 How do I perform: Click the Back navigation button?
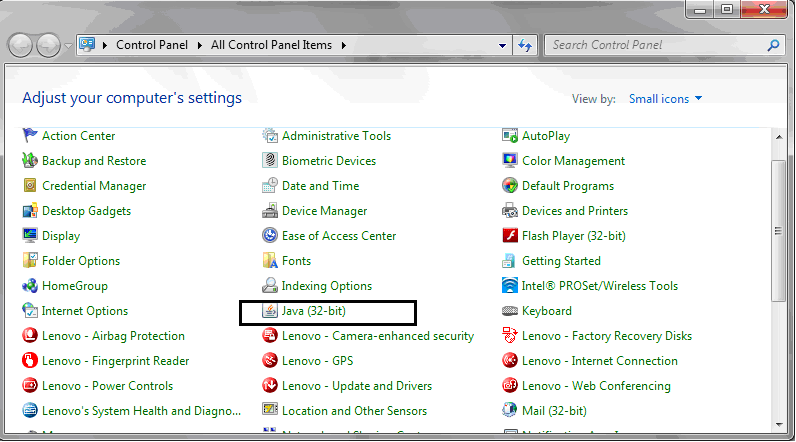21,45
